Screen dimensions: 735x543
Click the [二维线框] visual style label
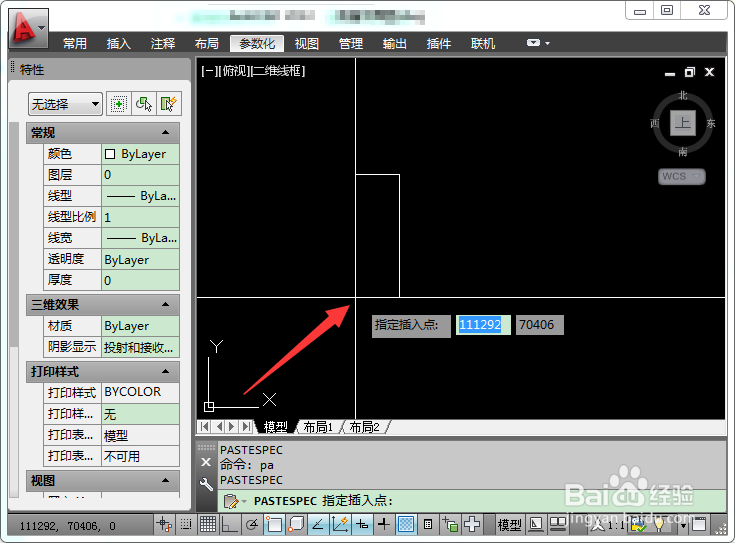click(x=278, y=71)
